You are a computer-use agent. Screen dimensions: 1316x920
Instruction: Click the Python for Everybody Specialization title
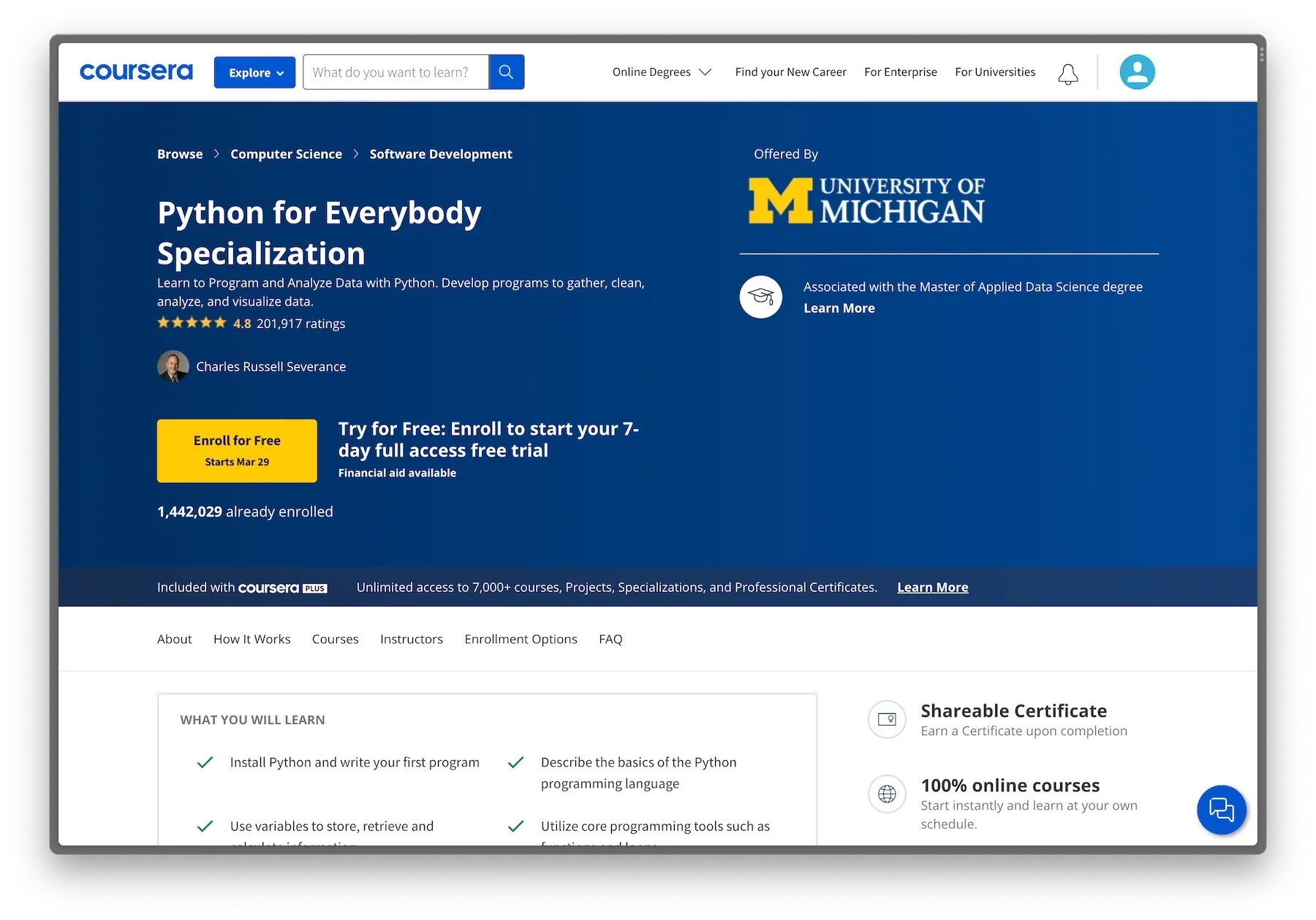(319, 233)
